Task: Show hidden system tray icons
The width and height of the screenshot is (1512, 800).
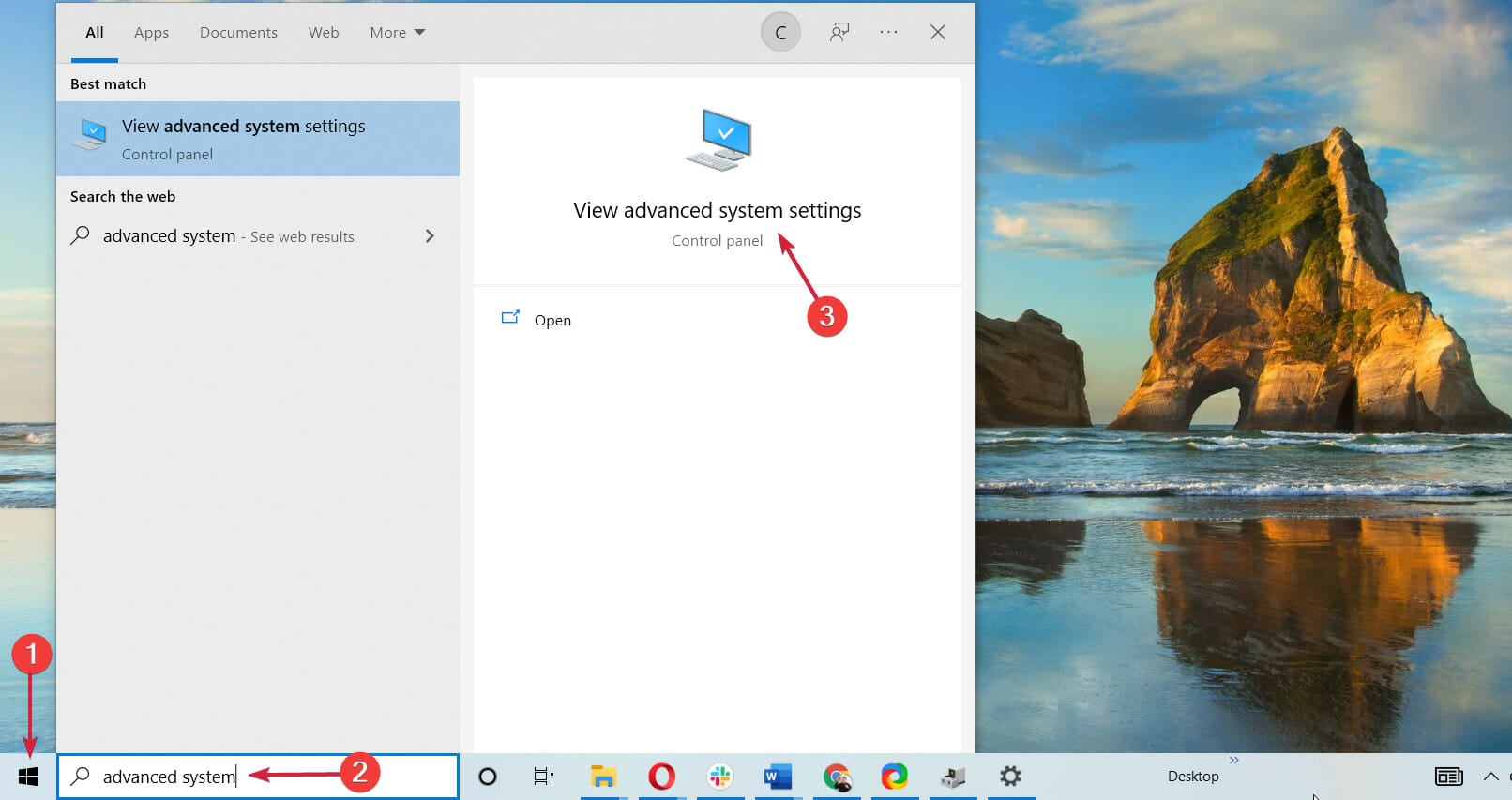Action: pyautogui.click(x=1490, y=777)
